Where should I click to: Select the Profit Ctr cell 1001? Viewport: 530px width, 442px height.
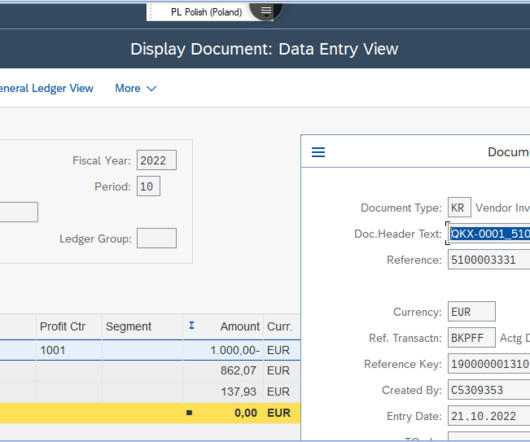coord(69,350)
